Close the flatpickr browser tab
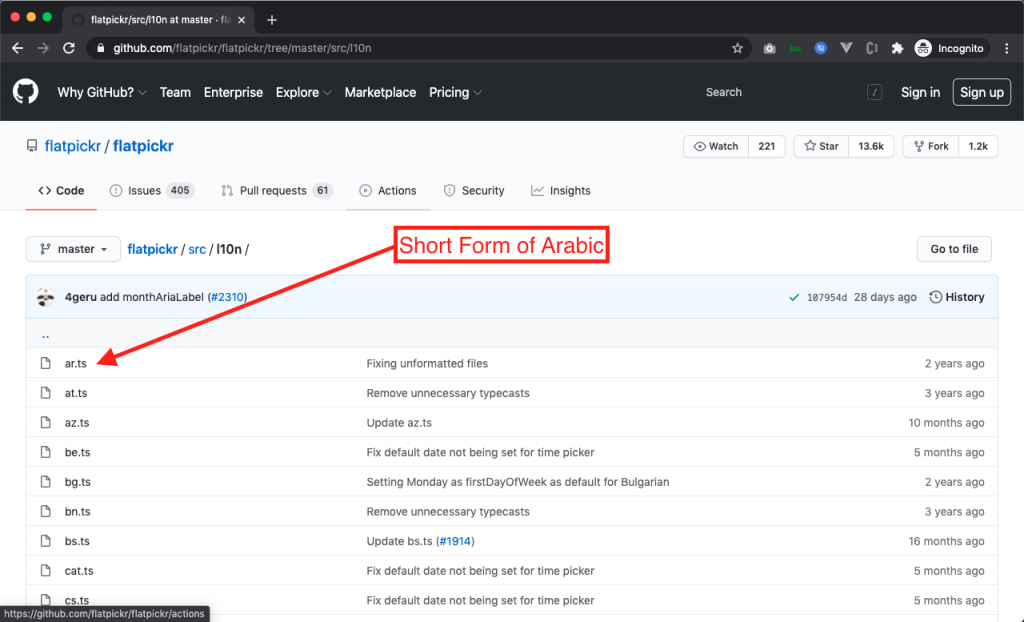 (242, 20)
